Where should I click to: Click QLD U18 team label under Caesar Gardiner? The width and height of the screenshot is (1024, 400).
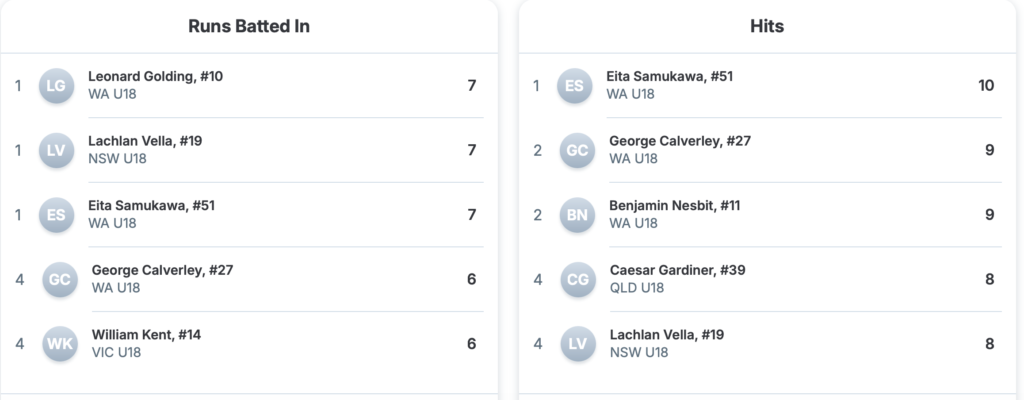coord(637,288)
